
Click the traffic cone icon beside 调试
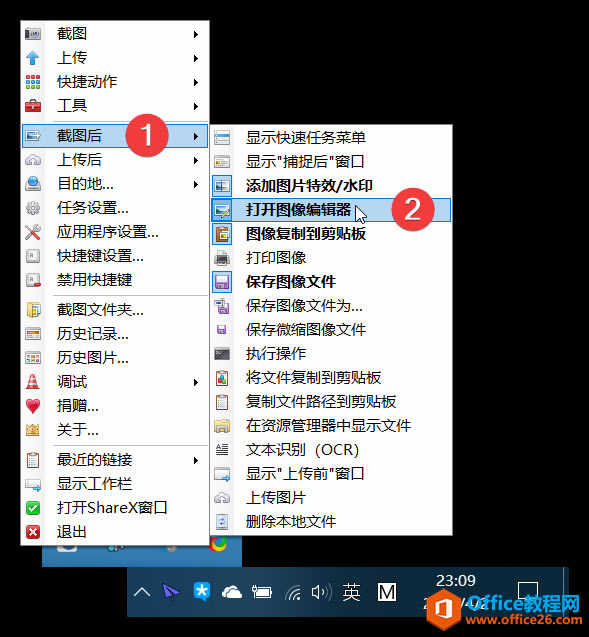pos(33,382)
